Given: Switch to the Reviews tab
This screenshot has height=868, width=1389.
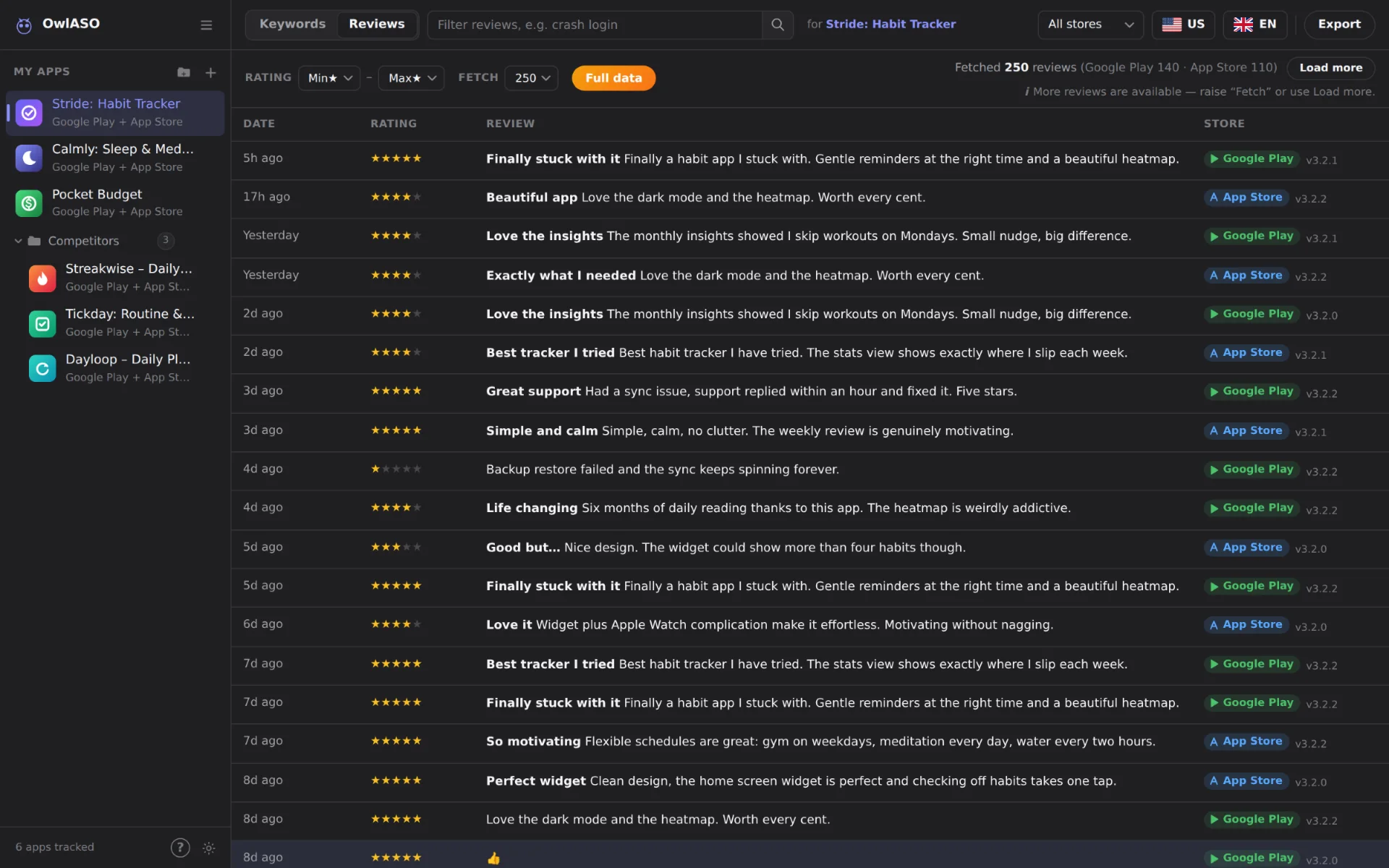Looking at the screenshot, I should coord(377,25).
